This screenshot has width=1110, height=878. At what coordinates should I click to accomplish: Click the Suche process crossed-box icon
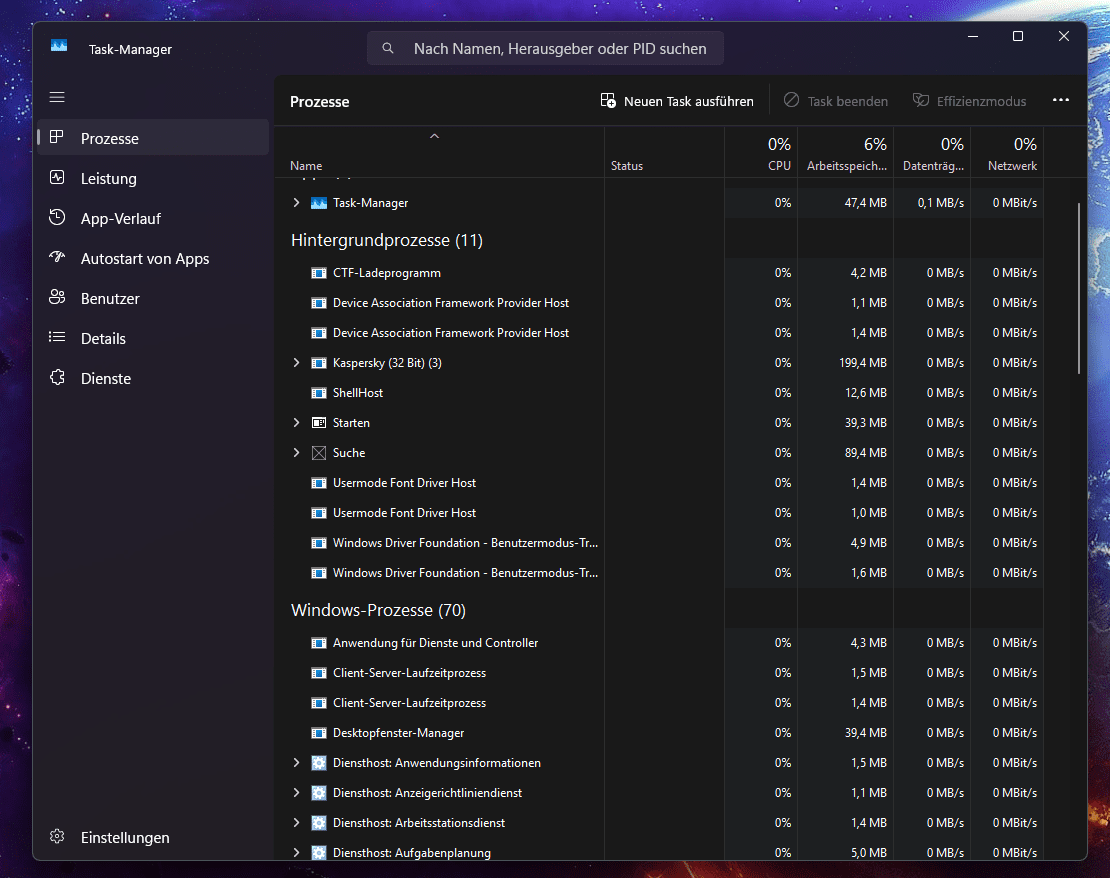point(319,453)
